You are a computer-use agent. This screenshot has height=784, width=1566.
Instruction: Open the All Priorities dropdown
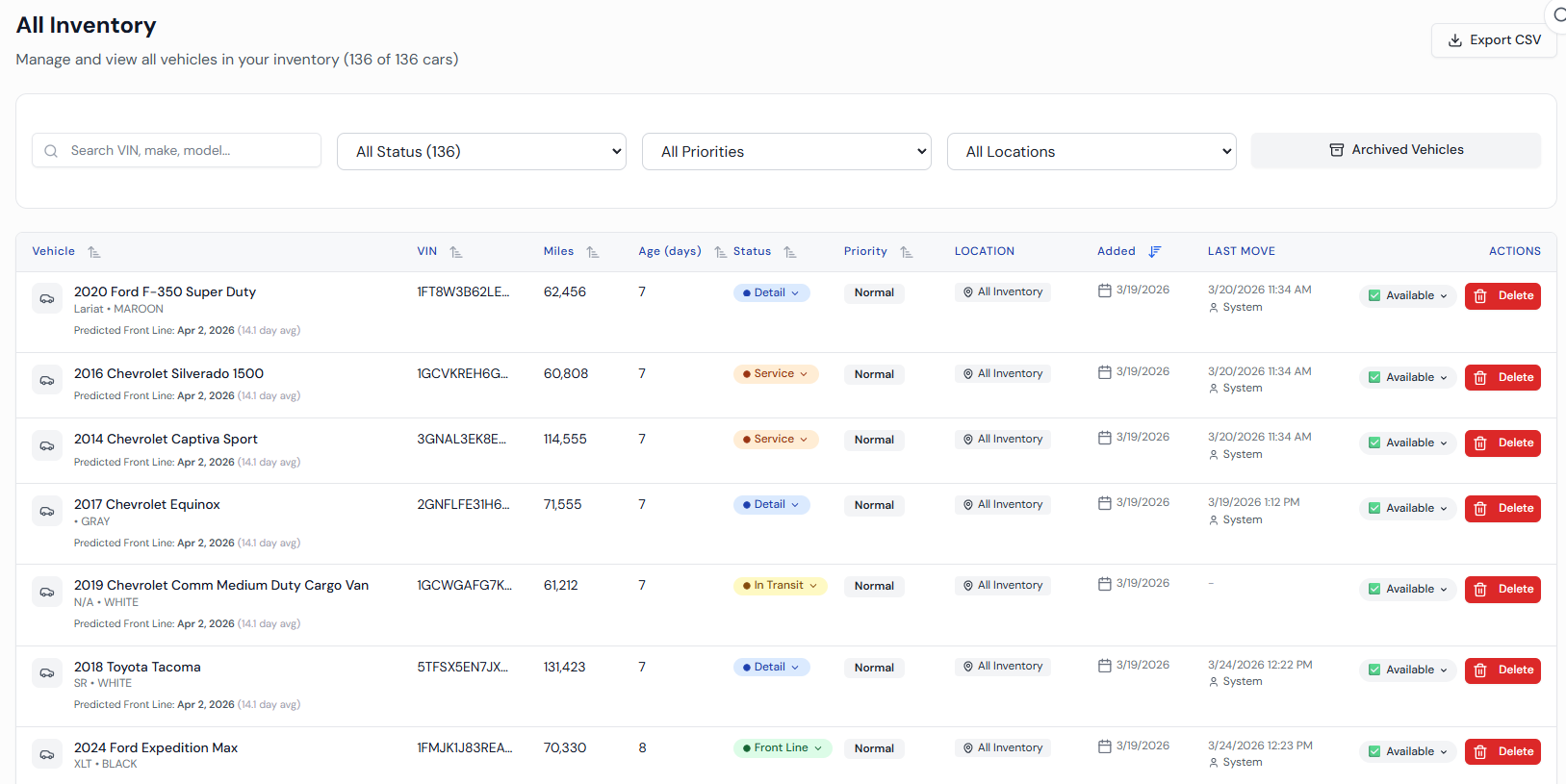(x=786, y=152)
